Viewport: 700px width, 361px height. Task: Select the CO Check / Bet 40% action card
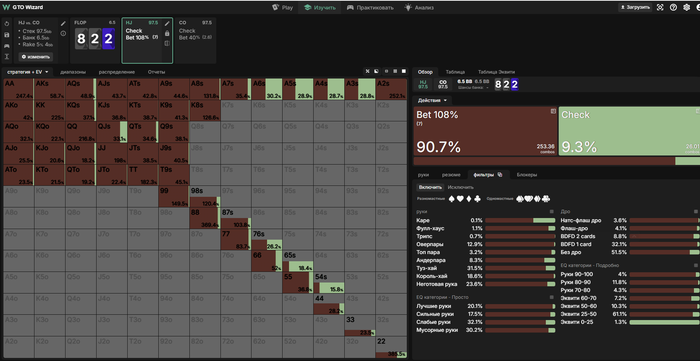tap(195, 41)
